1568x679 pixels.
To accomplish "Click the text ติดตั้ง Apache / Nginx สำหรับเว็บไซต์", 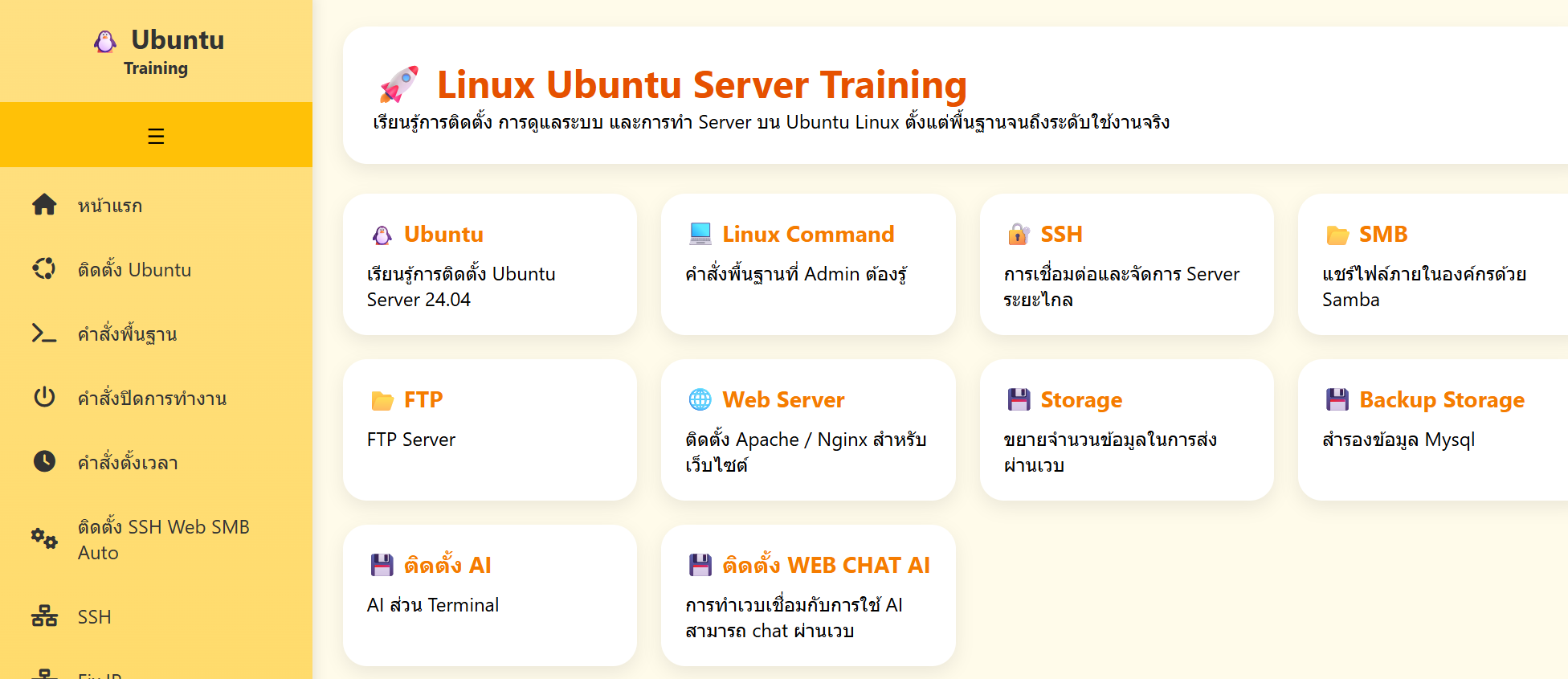I will [806, 452].
